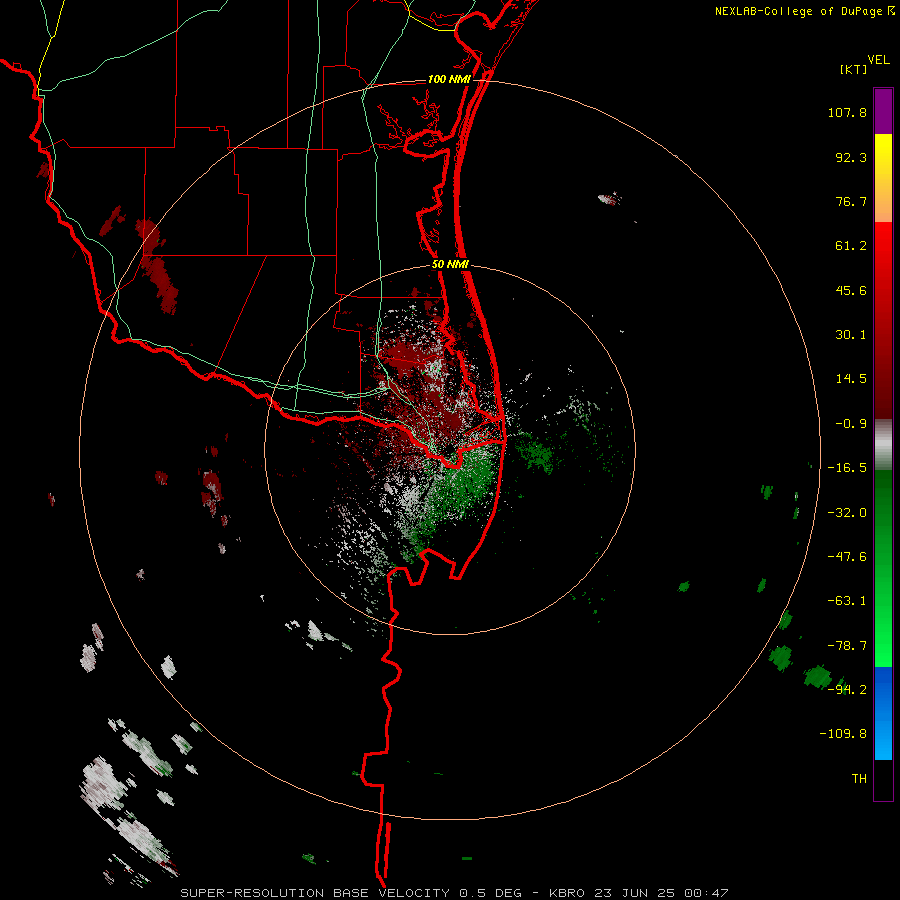Select the 92.3 legend value
Screen dimensions: 900x900
point(851,157)
